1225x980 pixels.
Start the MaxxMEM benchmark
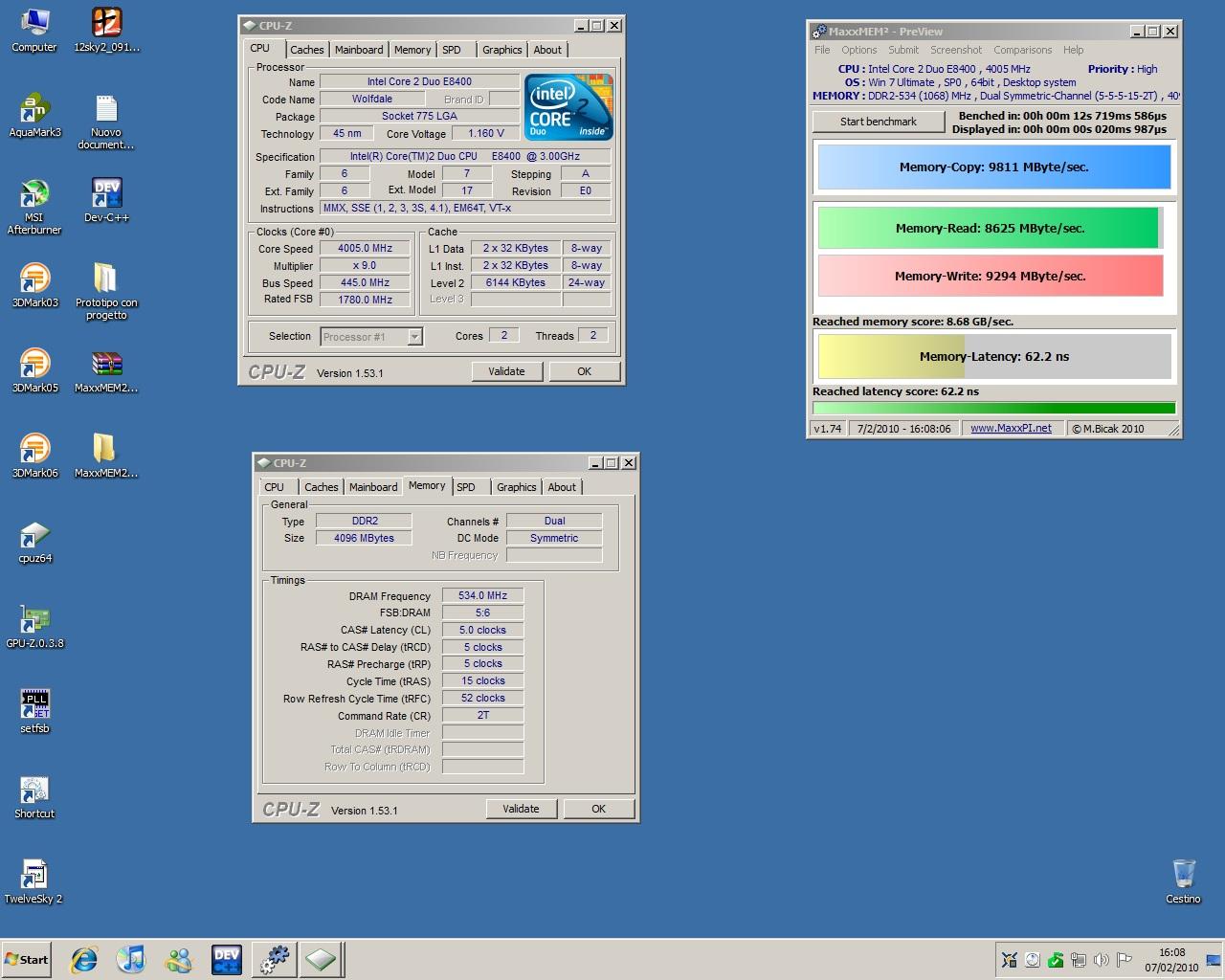tap(879, 122)
